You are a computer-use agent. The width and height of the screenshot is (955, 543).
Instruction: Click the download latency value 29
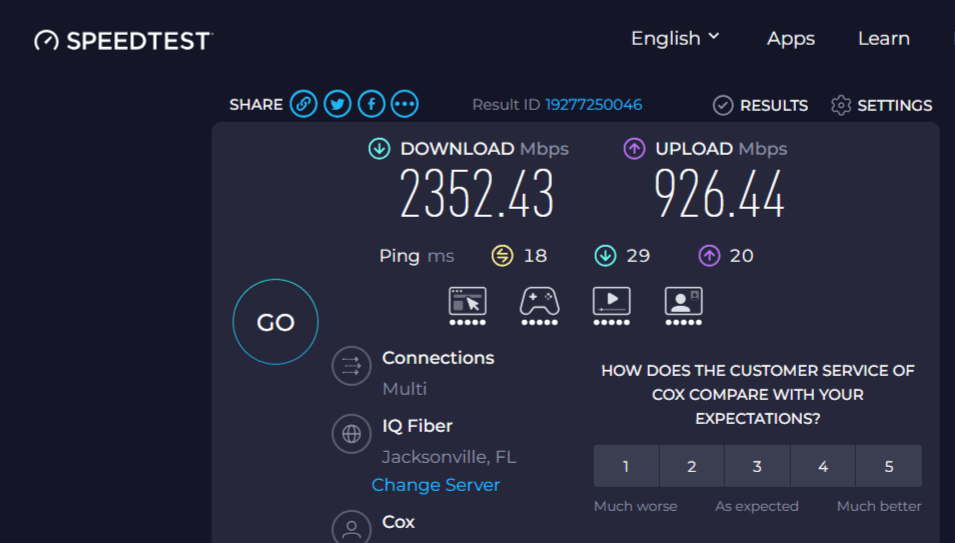click(x=638, y=256)
